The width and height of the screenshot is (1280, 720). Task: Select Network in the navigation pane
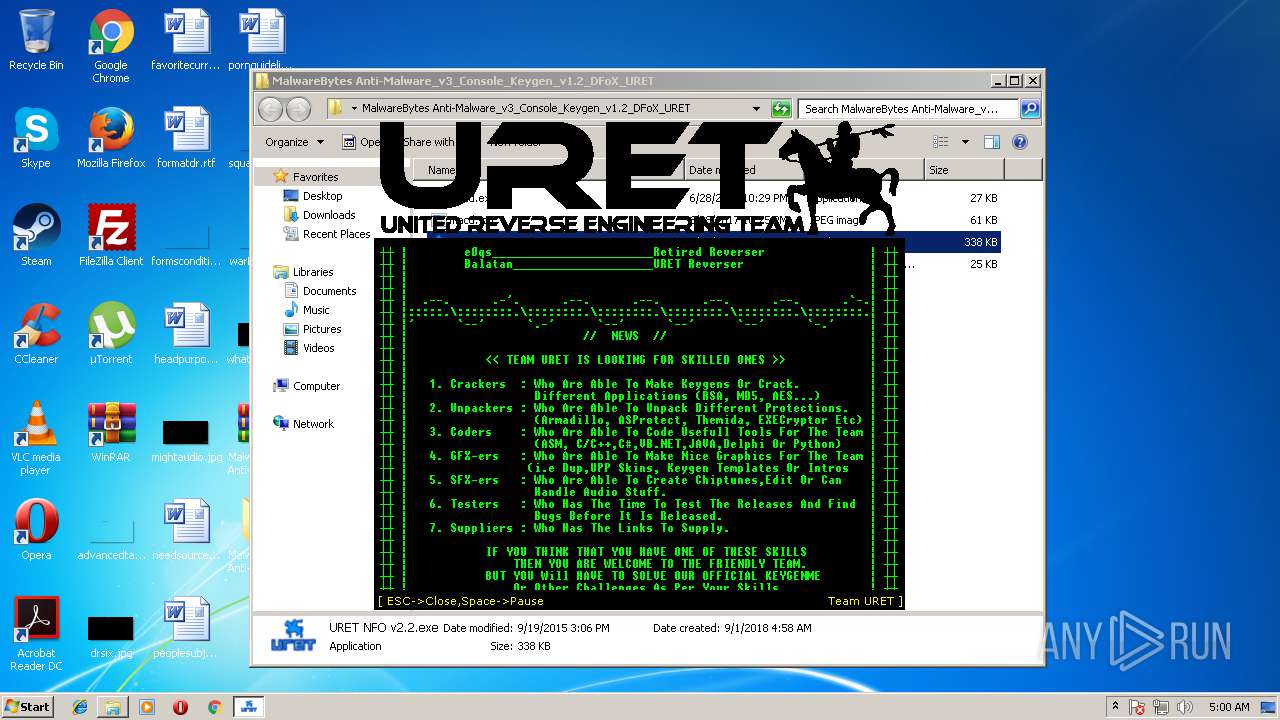pos(313,424)
